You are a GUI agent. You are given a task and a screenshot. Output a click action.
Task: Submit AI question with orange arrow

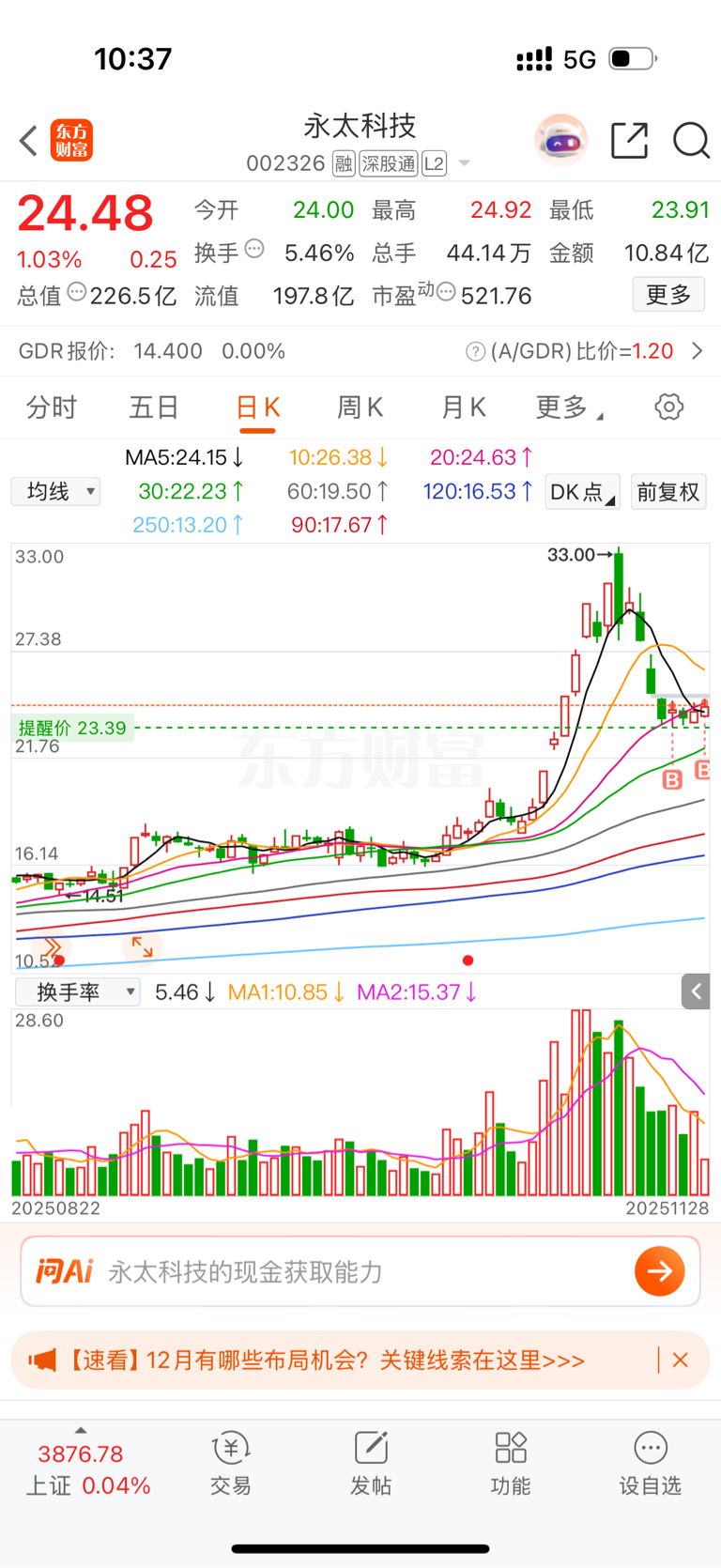pos(660,1271)
